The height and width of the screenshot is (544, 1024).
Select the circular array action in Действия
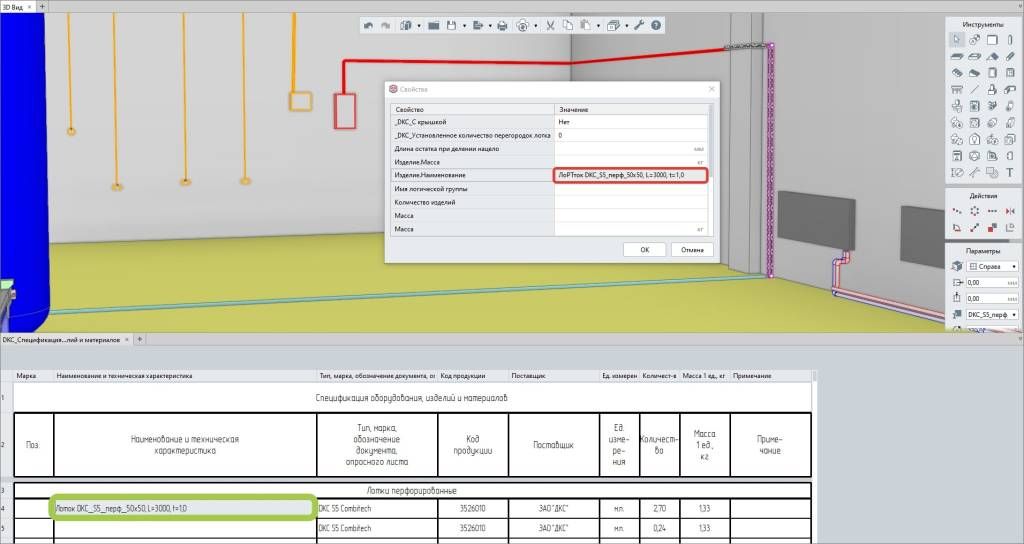pos(974,211)
